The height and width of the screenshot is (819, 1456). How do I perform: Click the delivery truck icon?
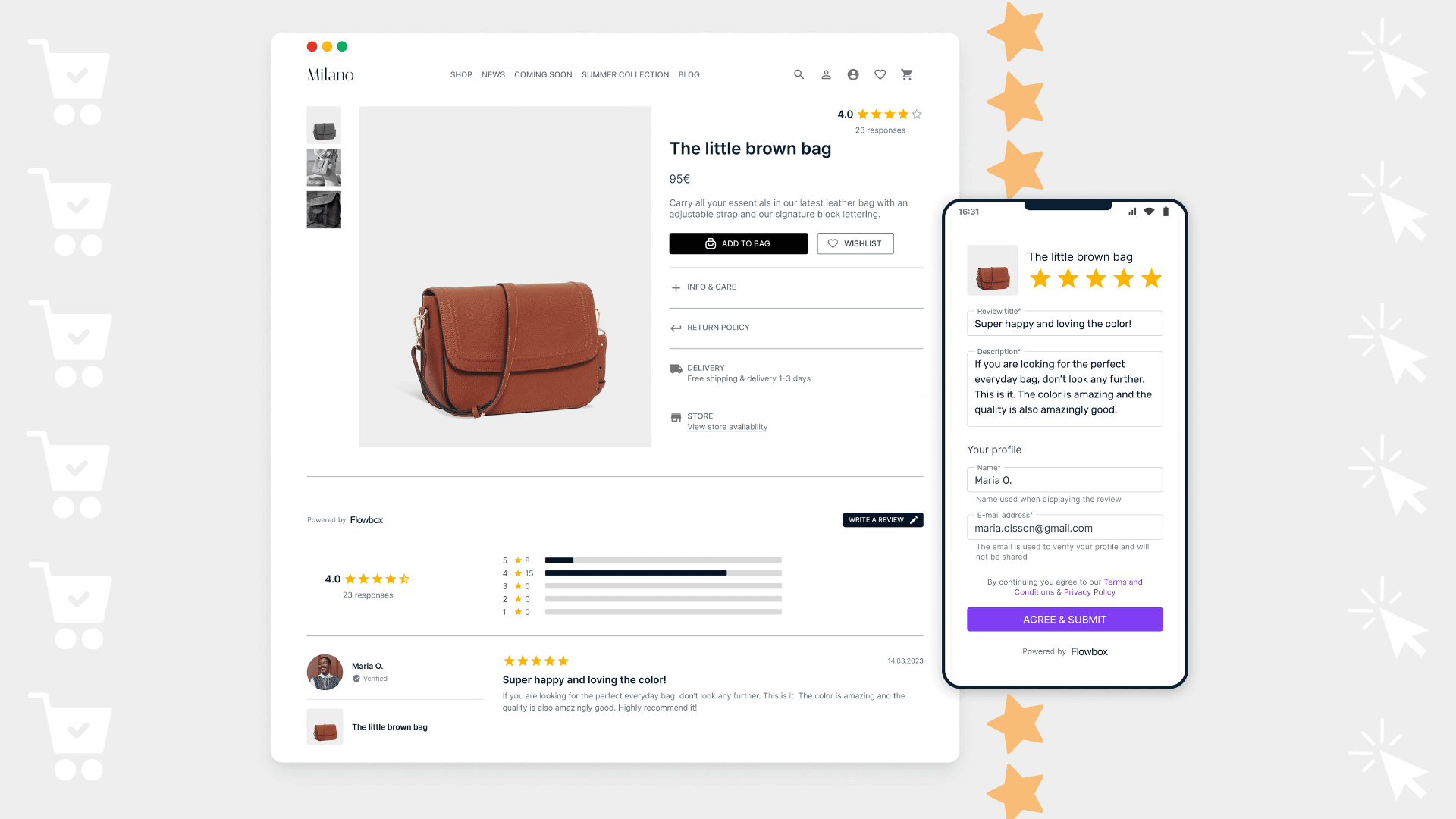click(x=676, y=368)
